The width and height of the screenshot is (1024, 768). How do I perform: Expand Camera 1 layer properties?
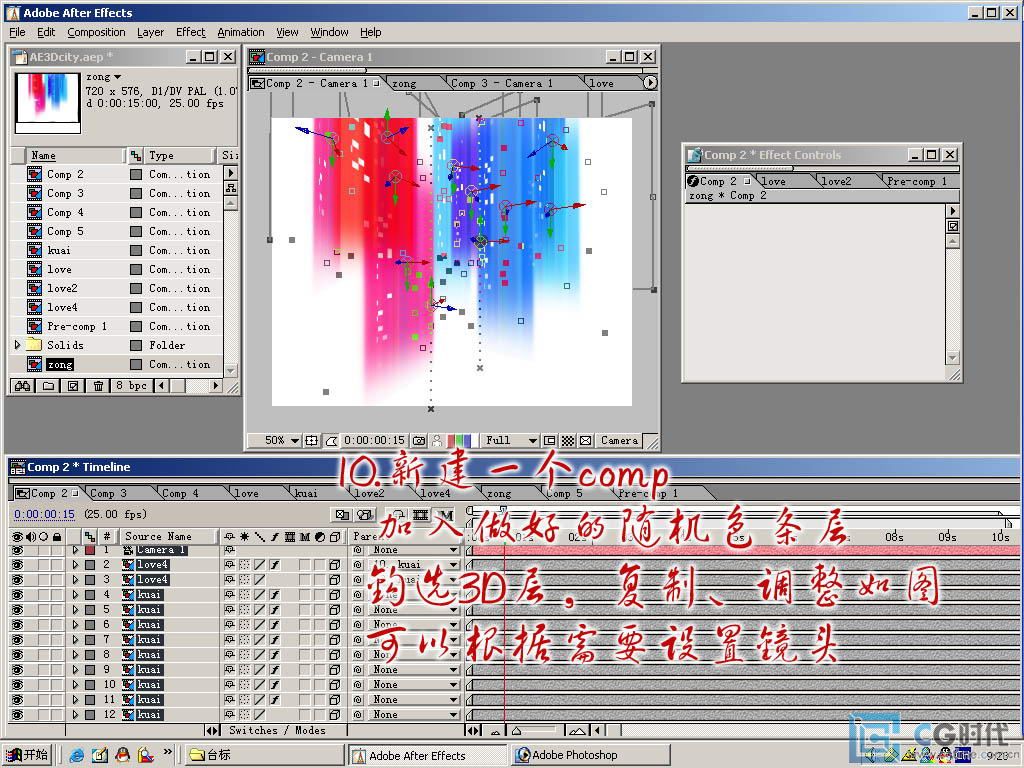point(76,550)
